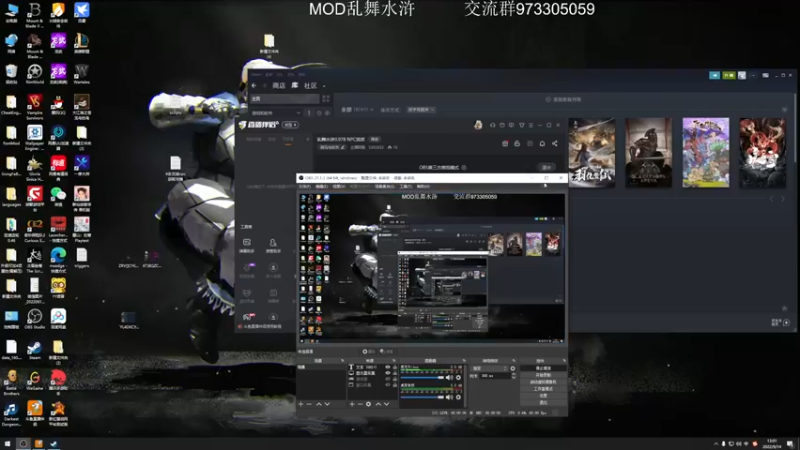Open the Vampire Survivors desktop shortcut

[x=35, y=107]
